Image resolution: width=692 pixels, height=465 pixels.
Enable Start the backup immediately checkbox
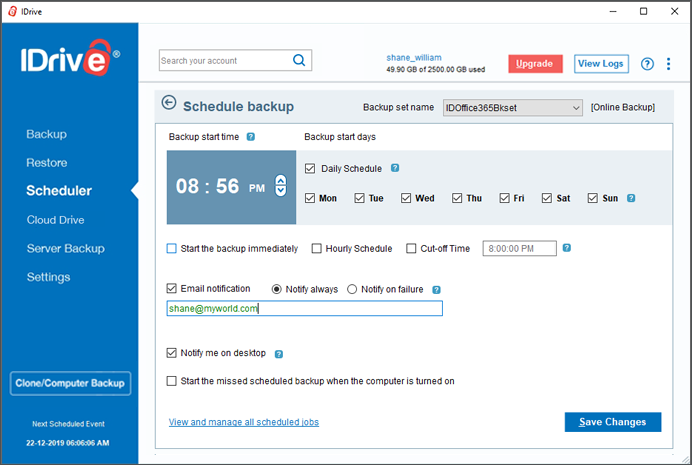click(x=171, y=248)
